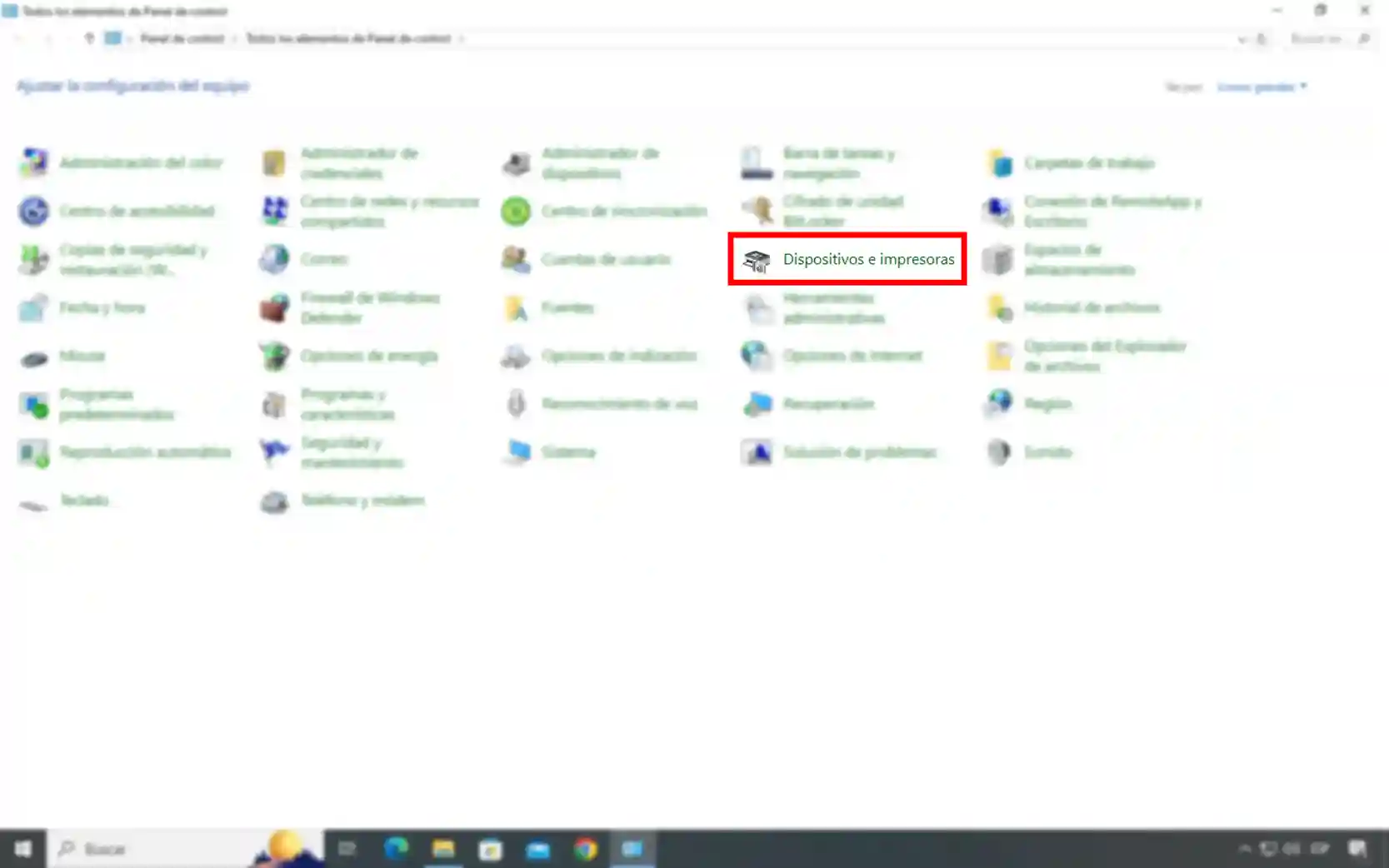Open Firewall de Windows Defender

click(369, 307)
